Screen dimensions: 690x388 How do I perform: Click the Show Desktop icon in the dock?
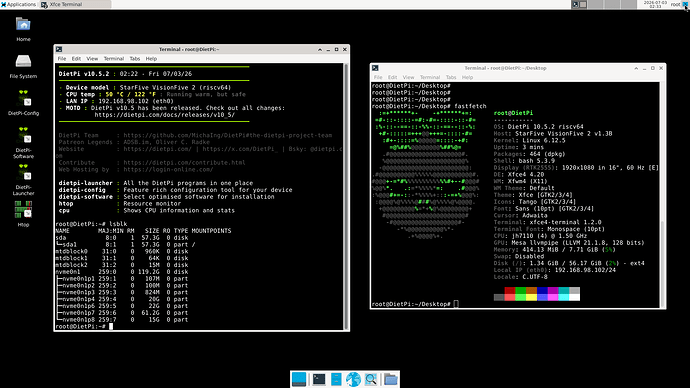click(299, 379)
